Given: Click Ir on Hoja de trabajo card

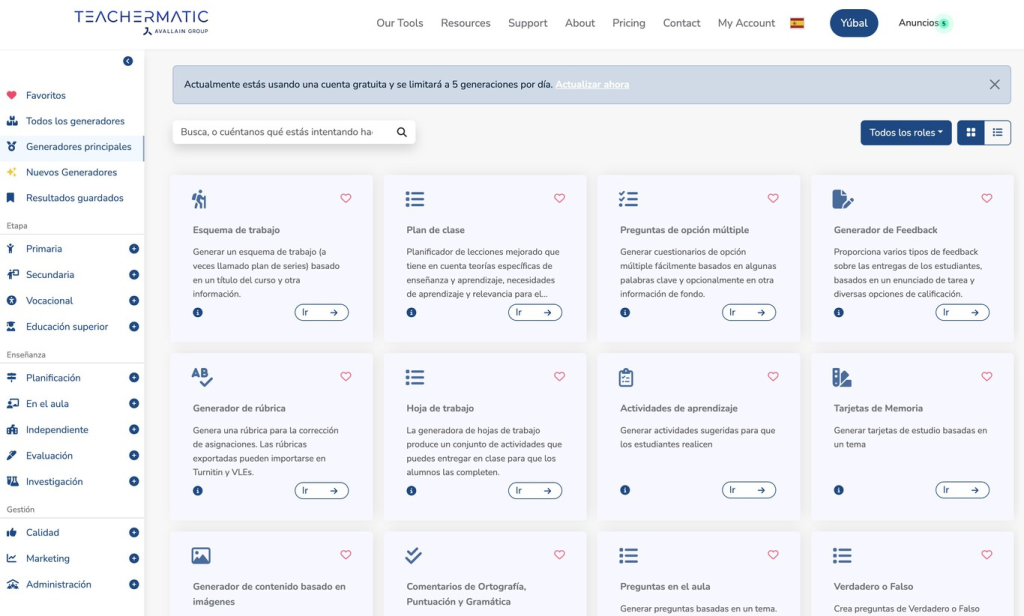Looking at the screenshot, I should [x=535, y=491].
